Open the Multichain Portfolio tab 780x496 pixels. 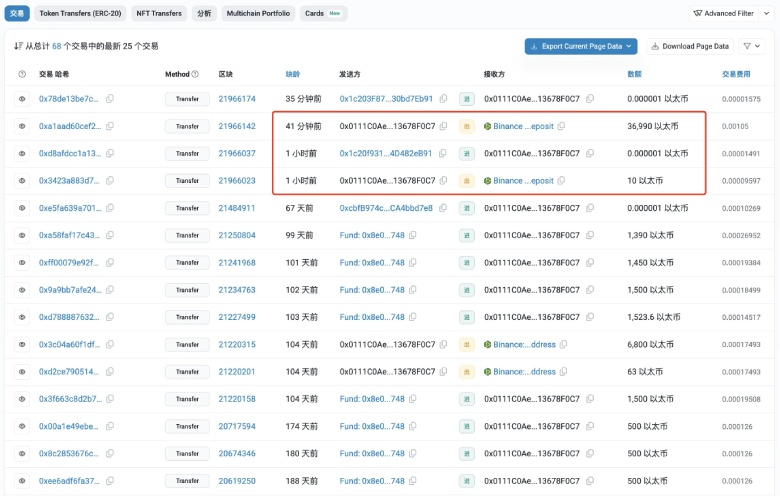coord(258,13)
